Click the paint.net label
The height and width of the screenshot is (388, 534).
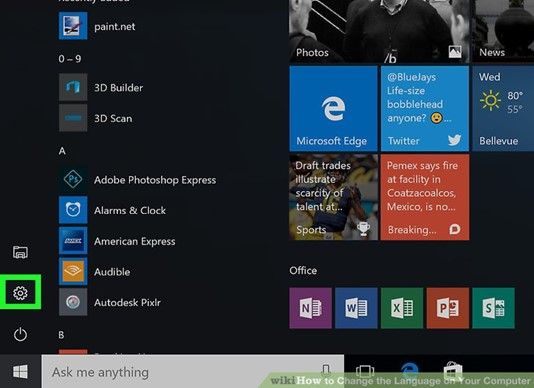[114, 27]
